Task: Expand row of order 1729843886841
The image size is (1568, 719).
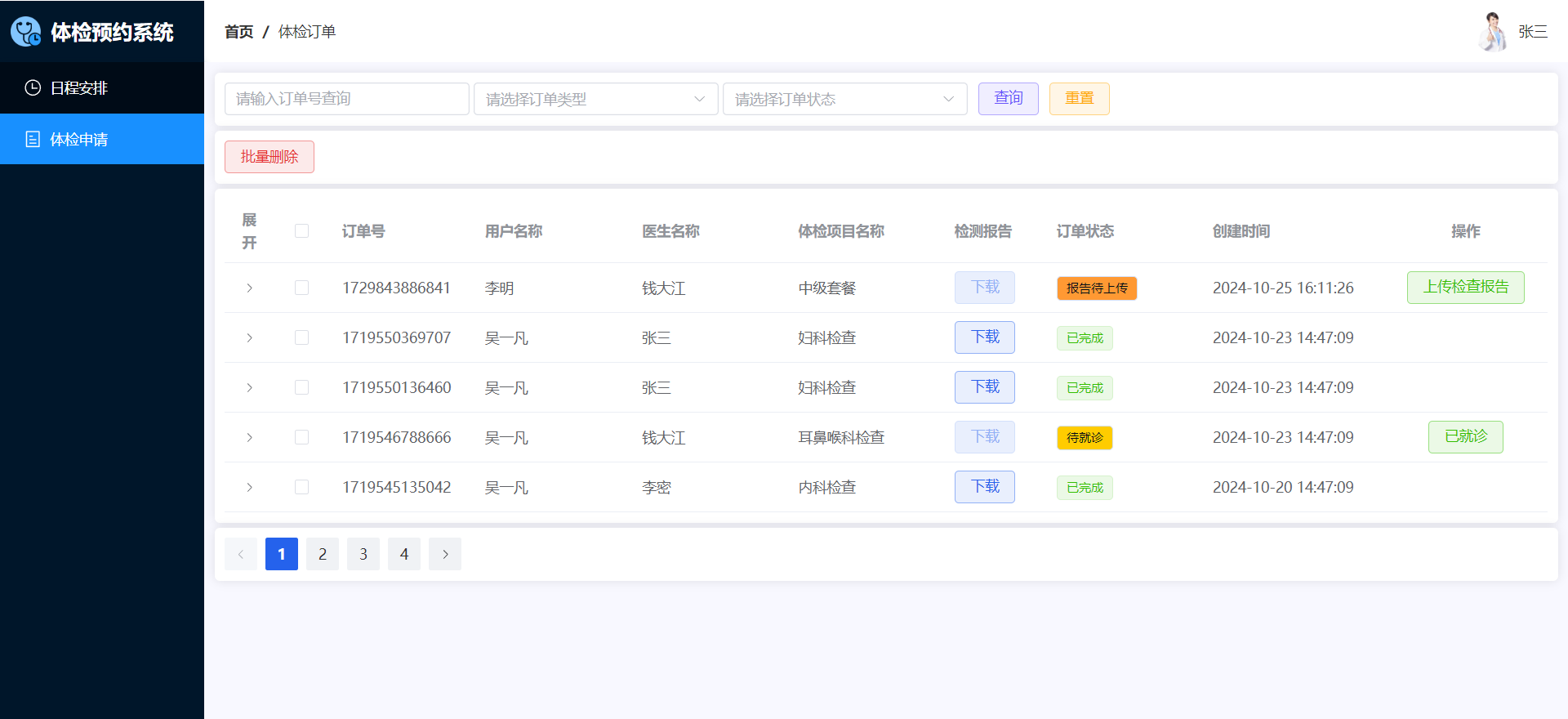Action: 249,288
